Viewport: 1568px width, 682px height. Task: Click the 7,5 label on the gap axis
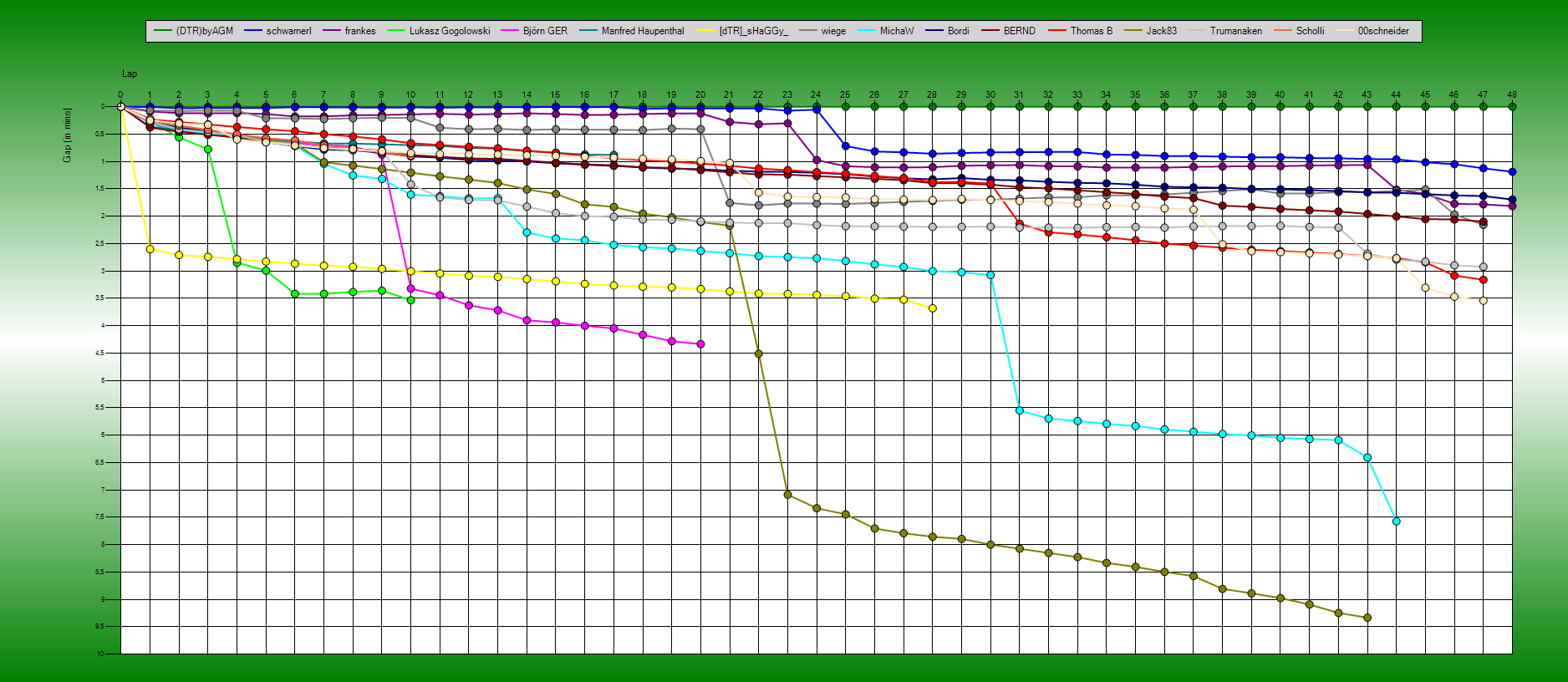[x=101, y=517]
